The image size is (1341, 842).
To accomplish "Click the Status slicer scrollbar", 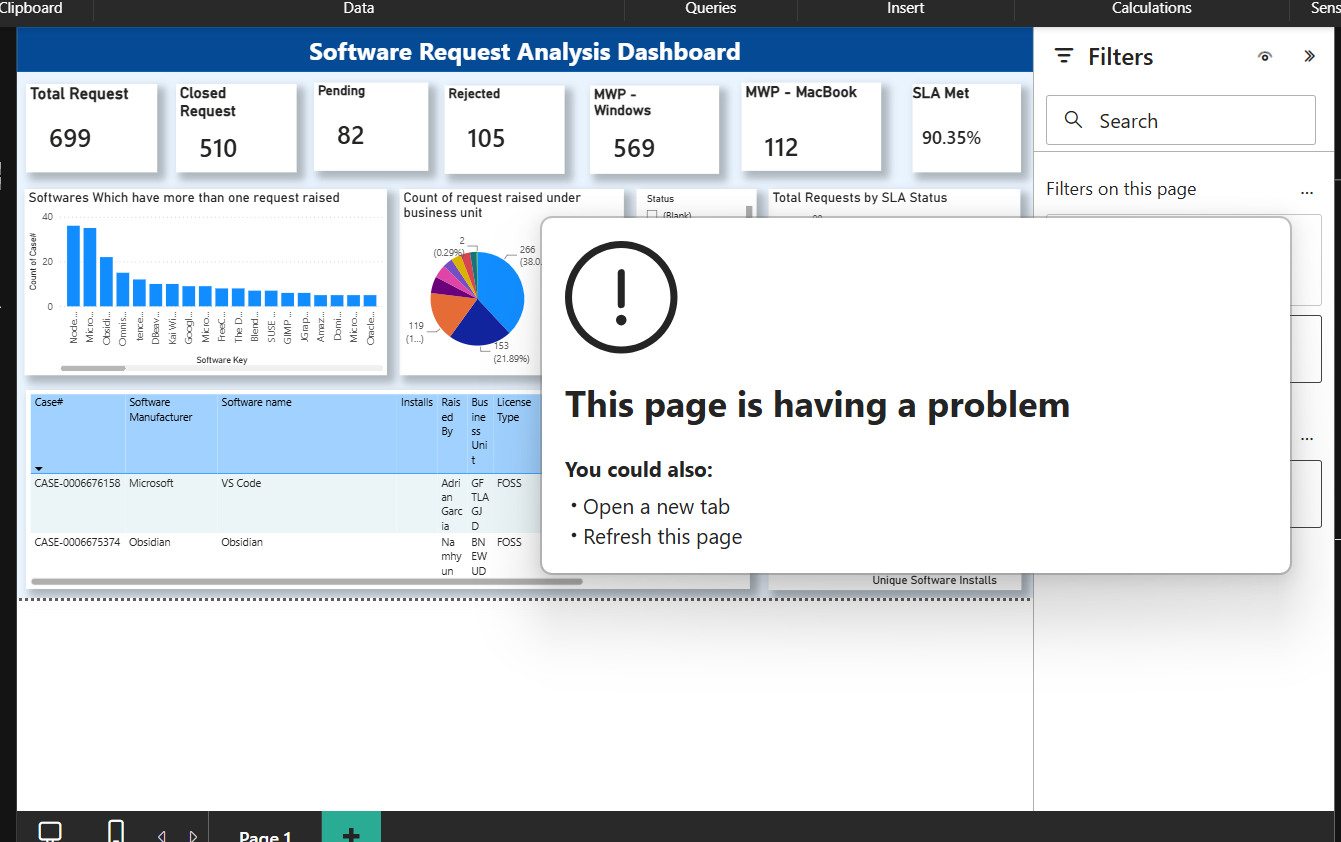I will pyautogui.click(x=749, y=212).
